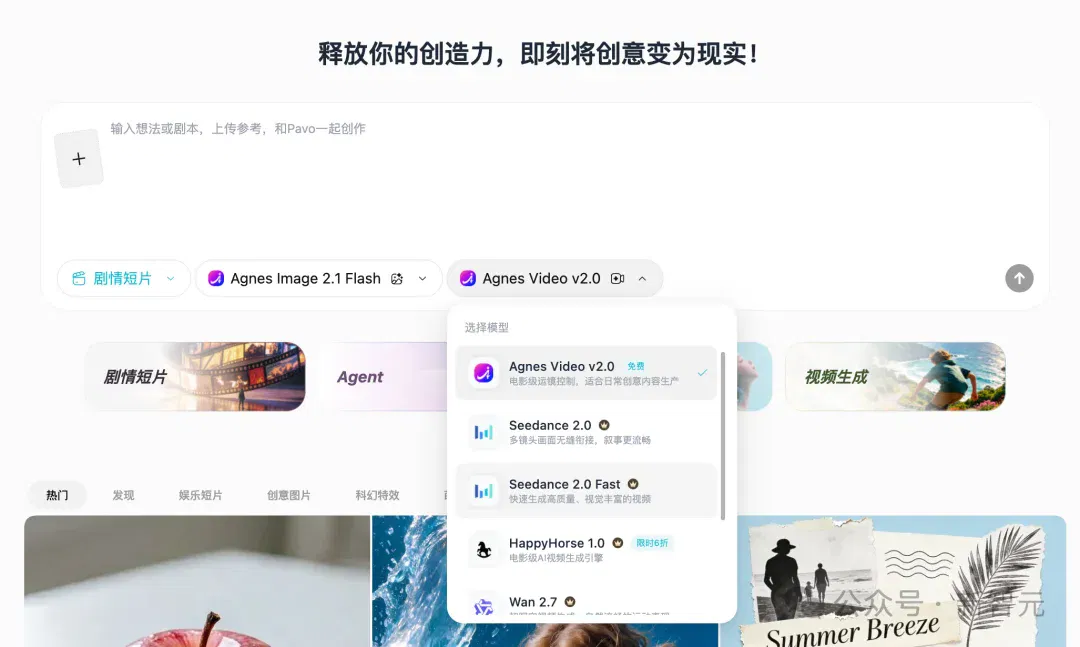This screenshot has height=647, width=1080.
Task: Click the Agnes Video v2.0 list item logo
Action: (x=484, y=373)
